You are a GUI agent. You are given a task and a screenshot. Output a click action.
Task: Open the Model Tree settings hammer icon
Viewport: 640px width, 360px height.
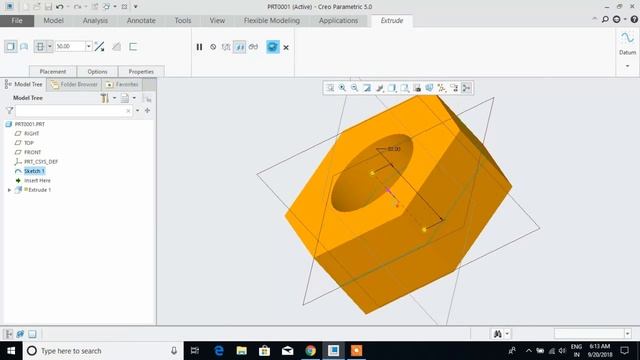pos(104,98)
